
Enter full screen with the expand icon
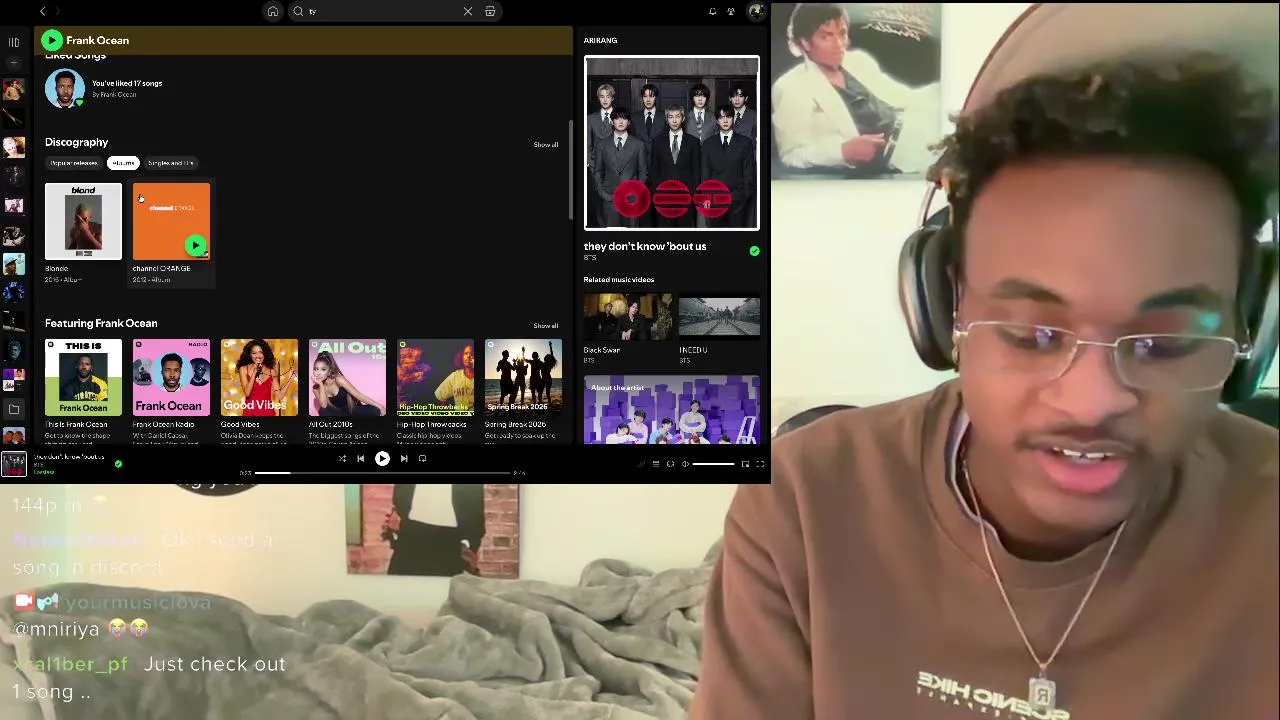tap(759, 464)
